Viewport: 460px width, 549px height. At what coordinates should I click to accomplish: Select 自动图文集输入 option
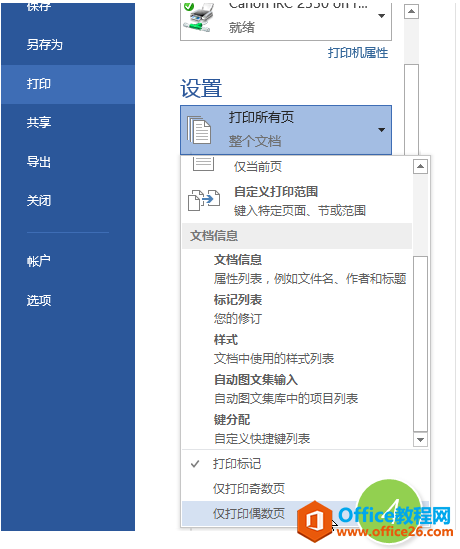(x=297, y=389)
